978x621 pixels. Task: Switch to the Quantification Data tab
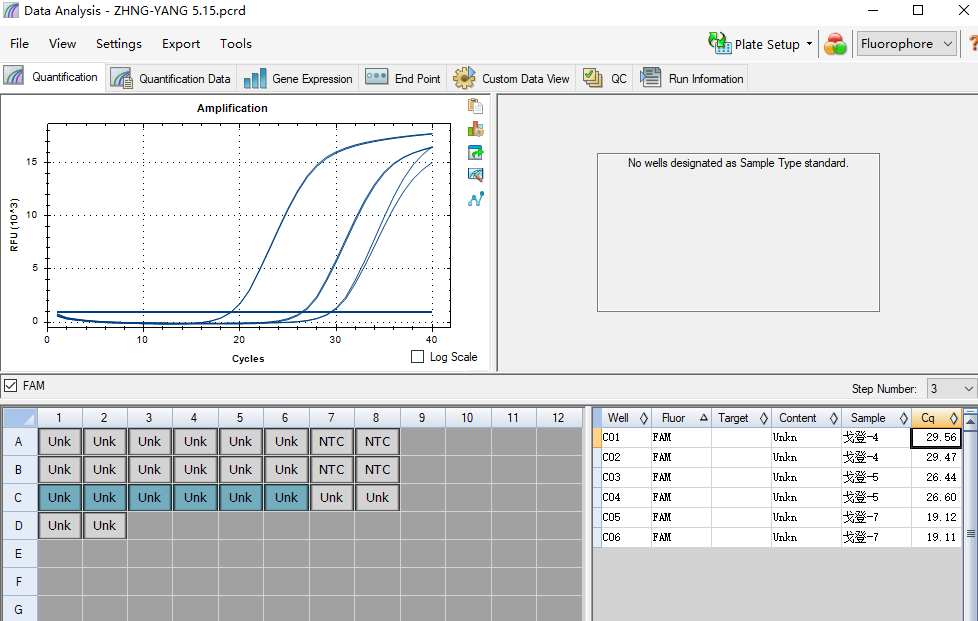pyautogui.click(x=170, y=79)
